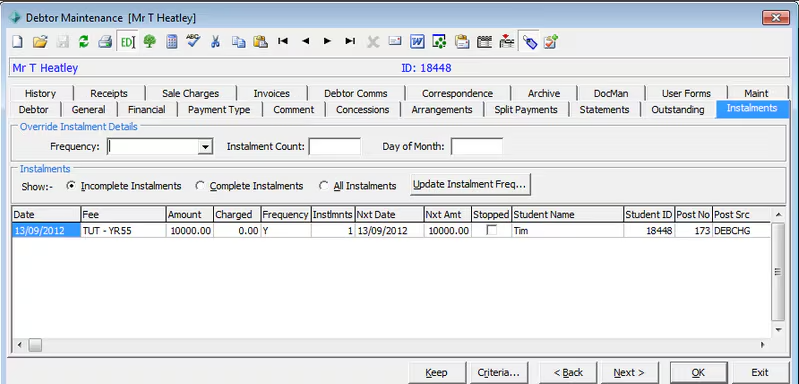Go to first record arrow
The image size is (799, 384).
pyautogui.click(x=283, y=41)
